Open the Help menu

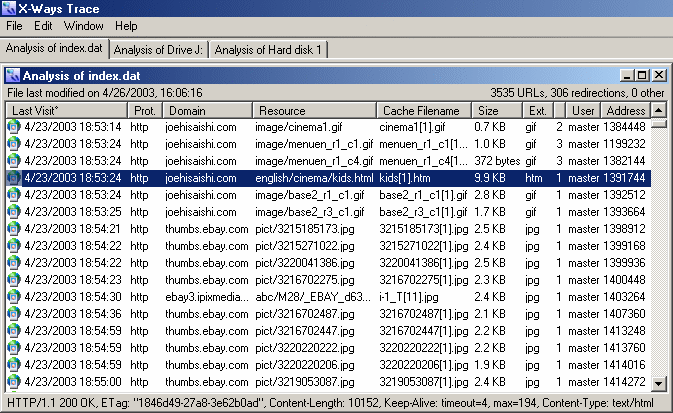pyautogui.click(x=126, y=26)
